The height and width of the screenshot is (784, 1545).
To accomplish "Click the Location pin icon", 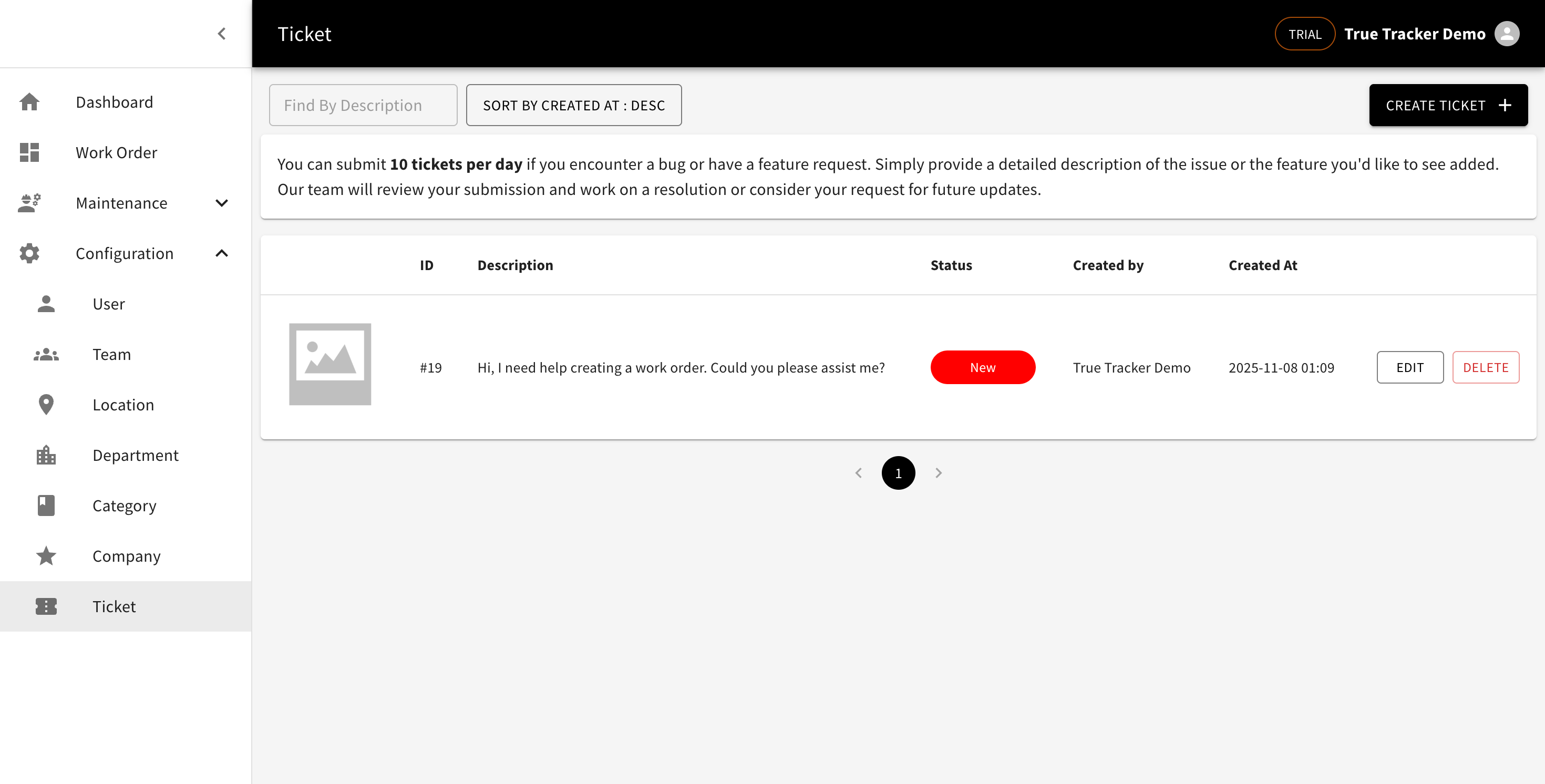I will [x=46, y=404].
